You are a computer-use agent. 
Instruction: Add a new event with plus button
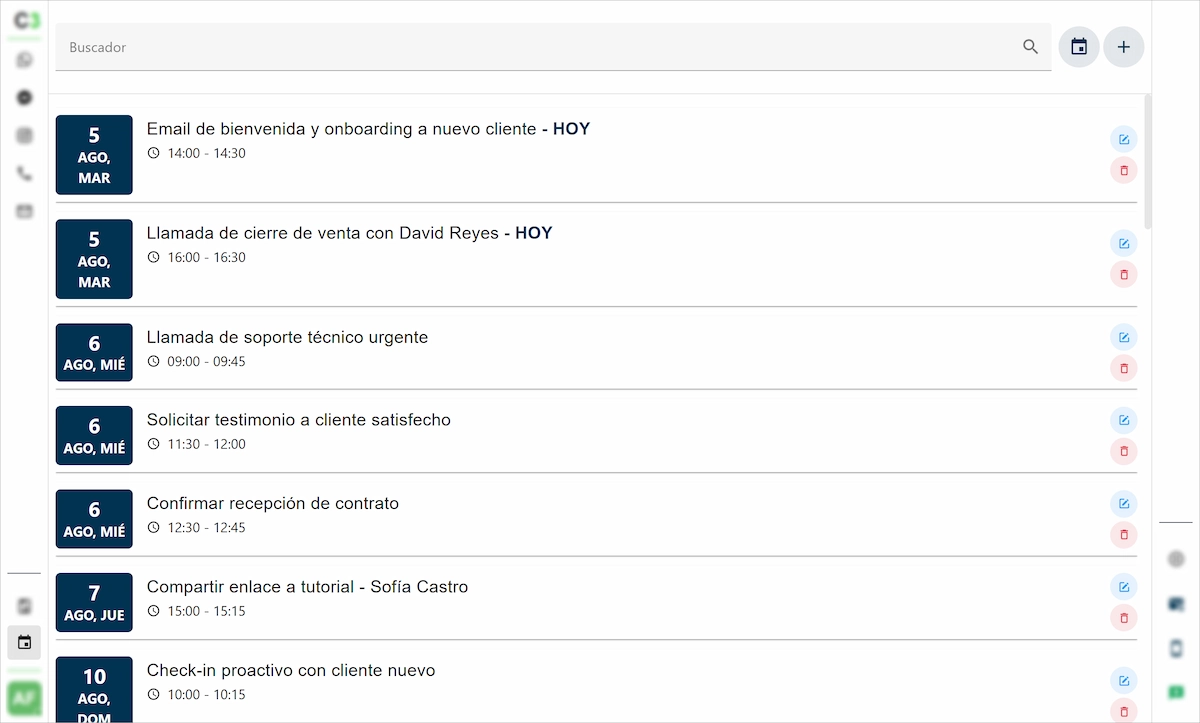1123,47
